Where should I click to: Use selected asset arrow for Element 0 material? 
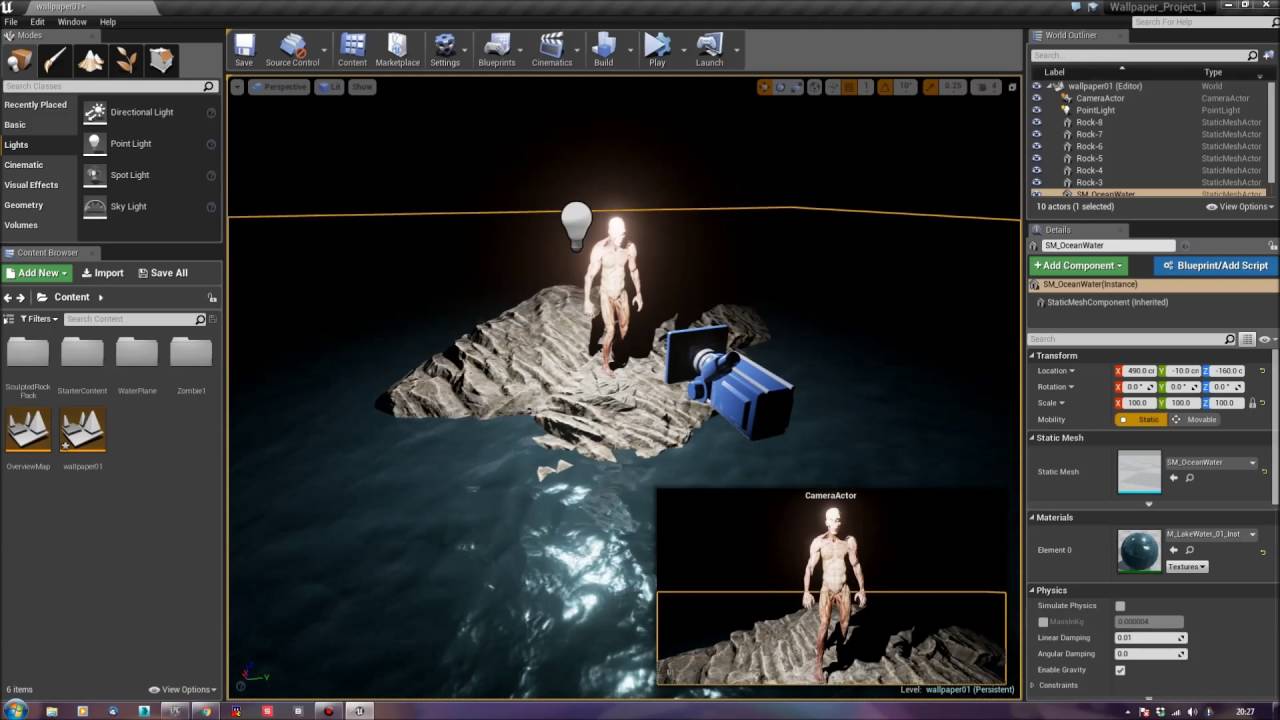(1174, 550)
